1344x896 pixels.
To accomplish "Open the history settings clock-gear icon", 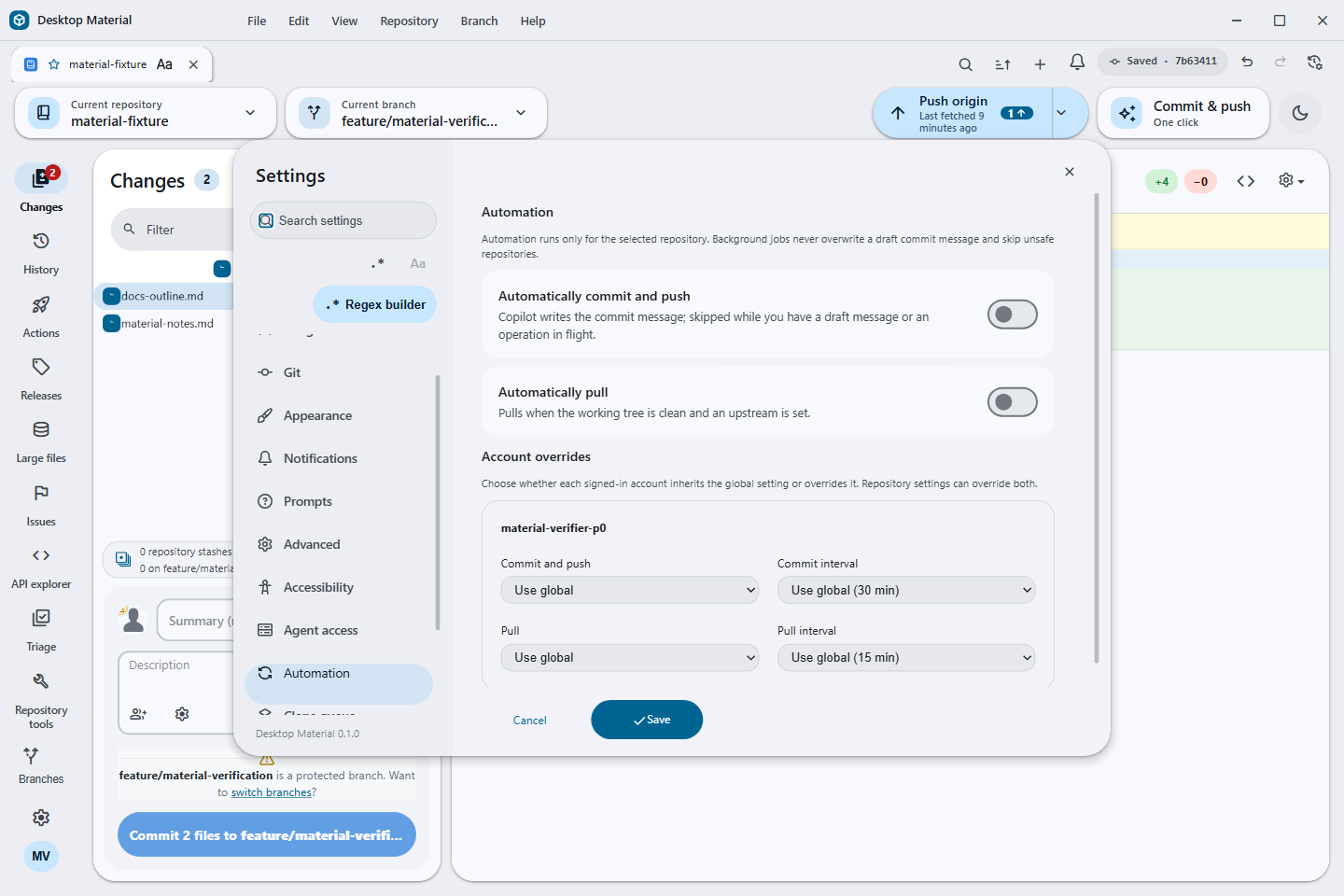I will pyautogui.click(x=1315, y=62).
